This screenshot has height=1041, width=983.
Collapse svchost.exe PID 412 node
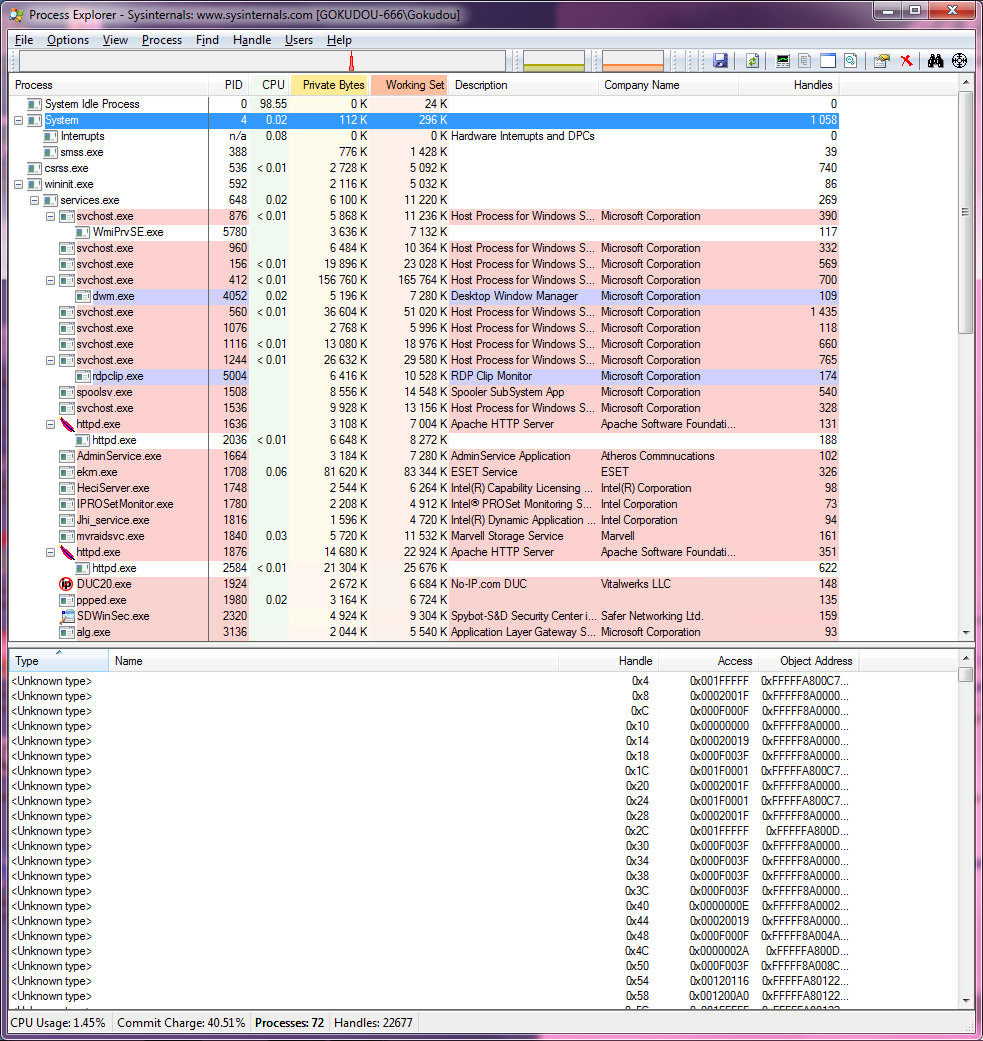click(x=50, y=280)
